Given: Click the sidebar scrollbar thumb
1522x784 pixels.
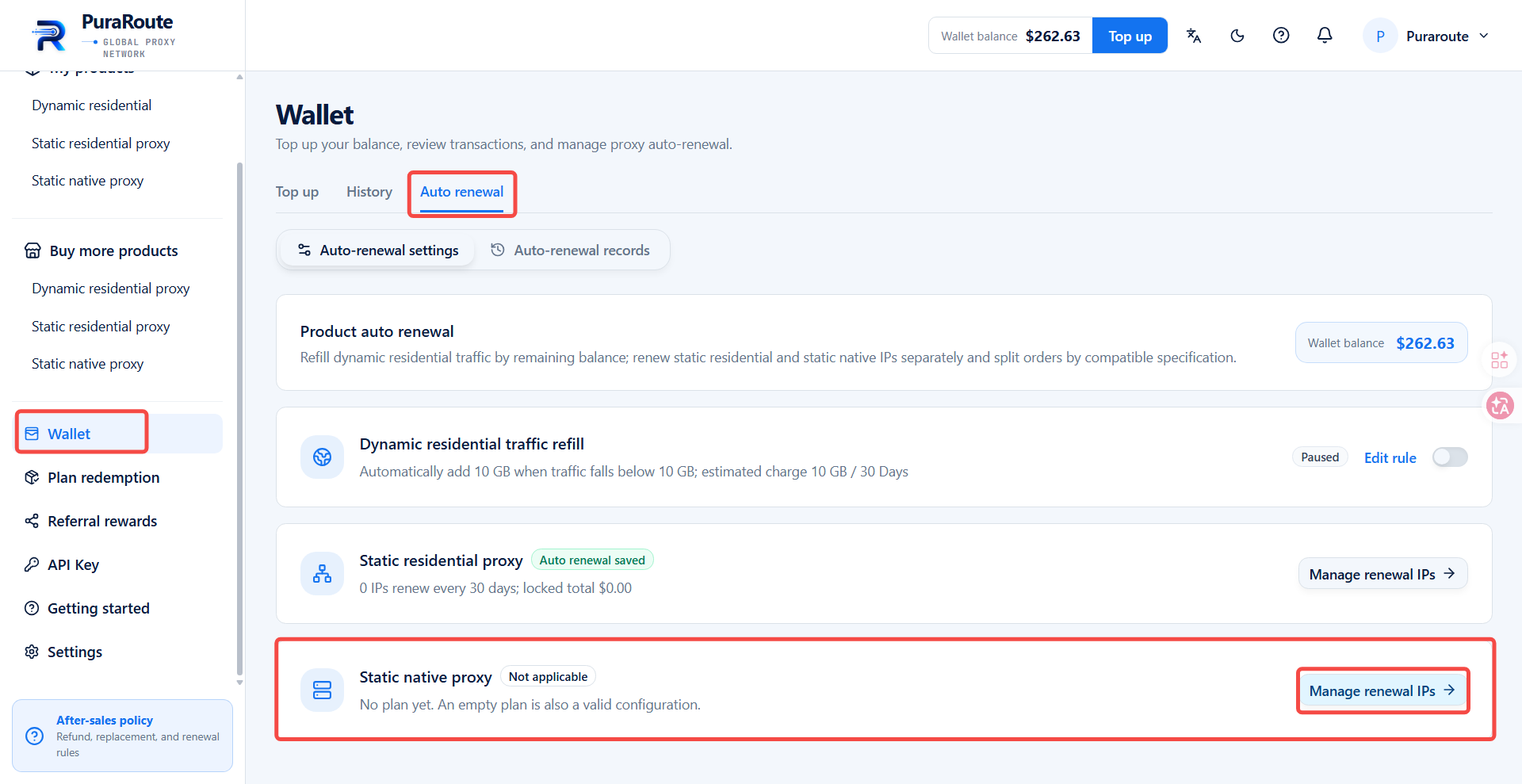Looking at the screenshot, I should point(239,419).
